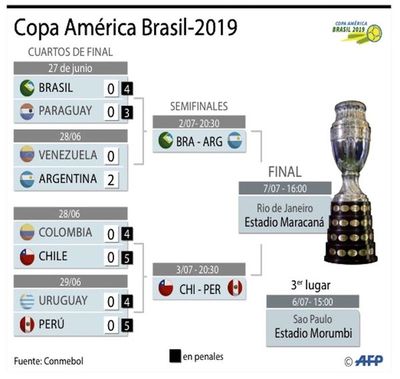Select the 2/07 - 20:30 semifinal header

[199, 123]
